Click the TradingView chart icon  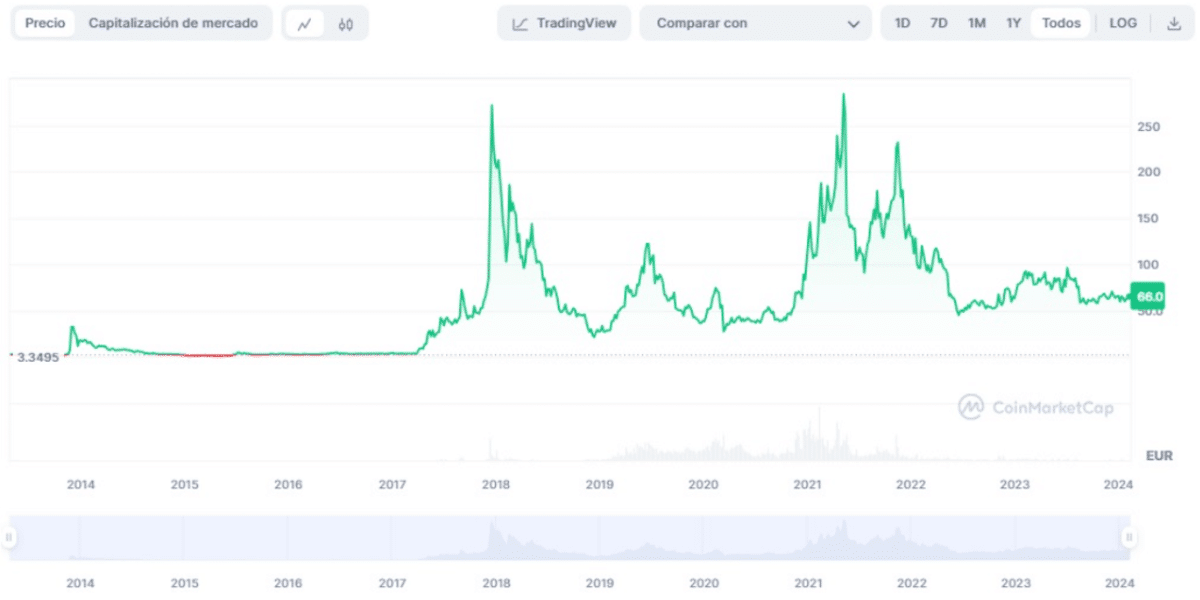(521, 22)
